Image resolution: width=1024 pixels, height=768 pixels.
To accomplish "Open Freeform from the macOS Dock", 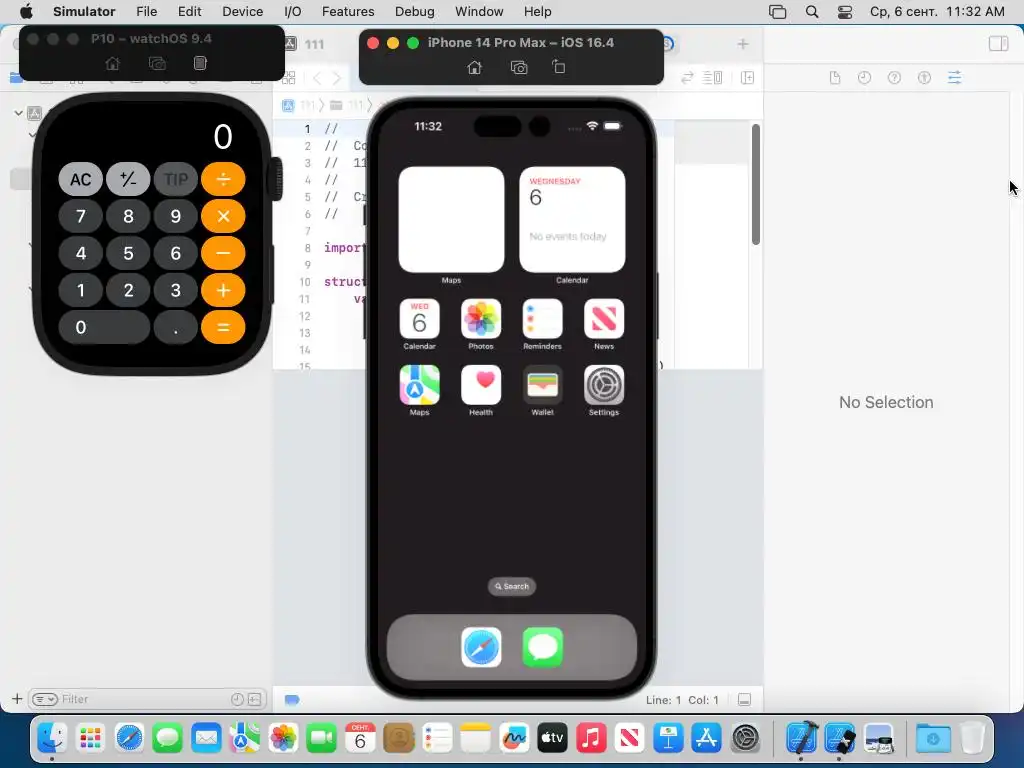I will [x=515, y=738].
